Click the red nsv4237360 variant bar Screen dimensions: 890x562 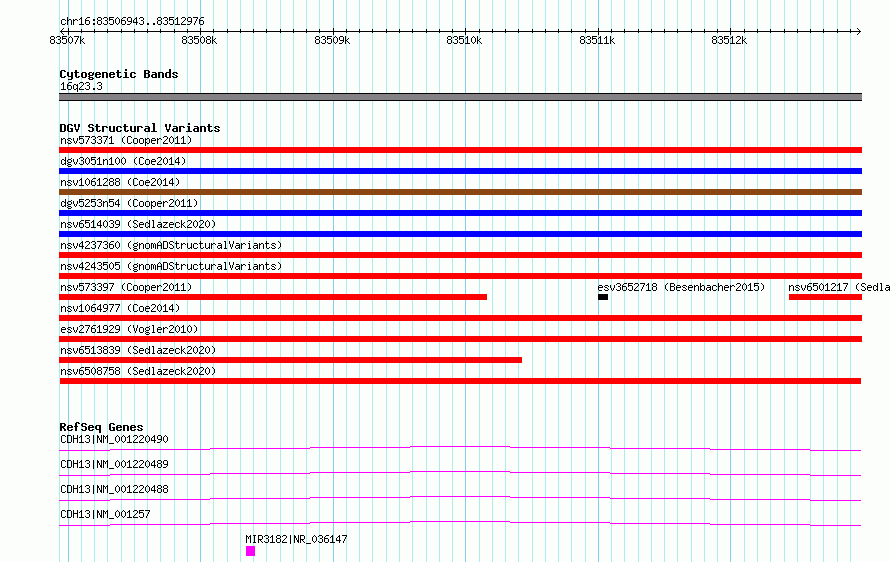(460, 255)
